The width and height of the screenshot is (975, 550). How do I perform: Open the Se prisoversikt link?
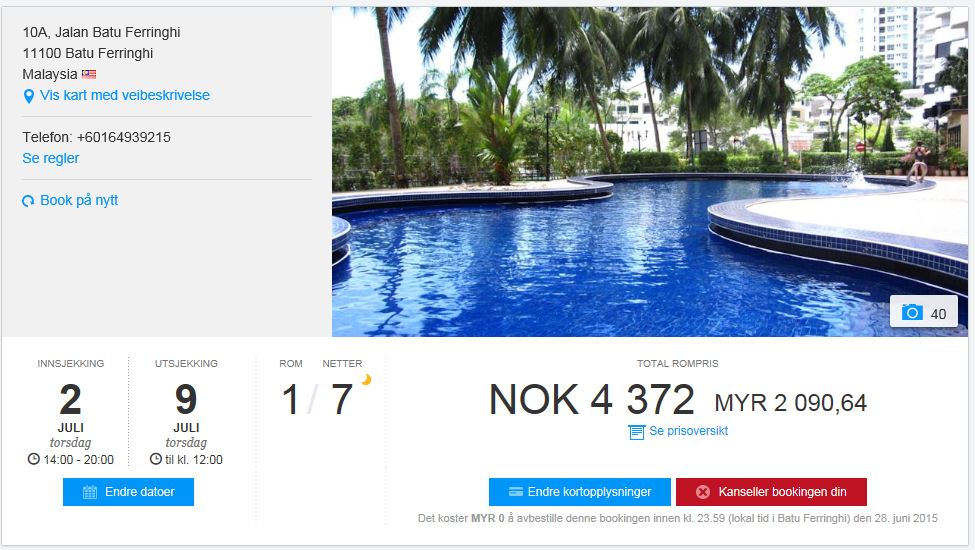tap(688, 431)
